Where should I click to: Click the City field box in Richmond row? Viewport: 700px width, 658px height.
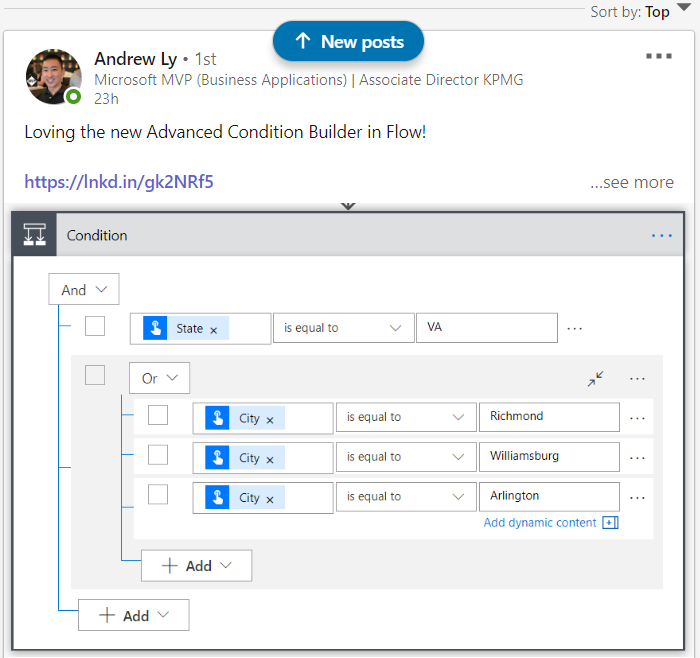click(263, 418)
